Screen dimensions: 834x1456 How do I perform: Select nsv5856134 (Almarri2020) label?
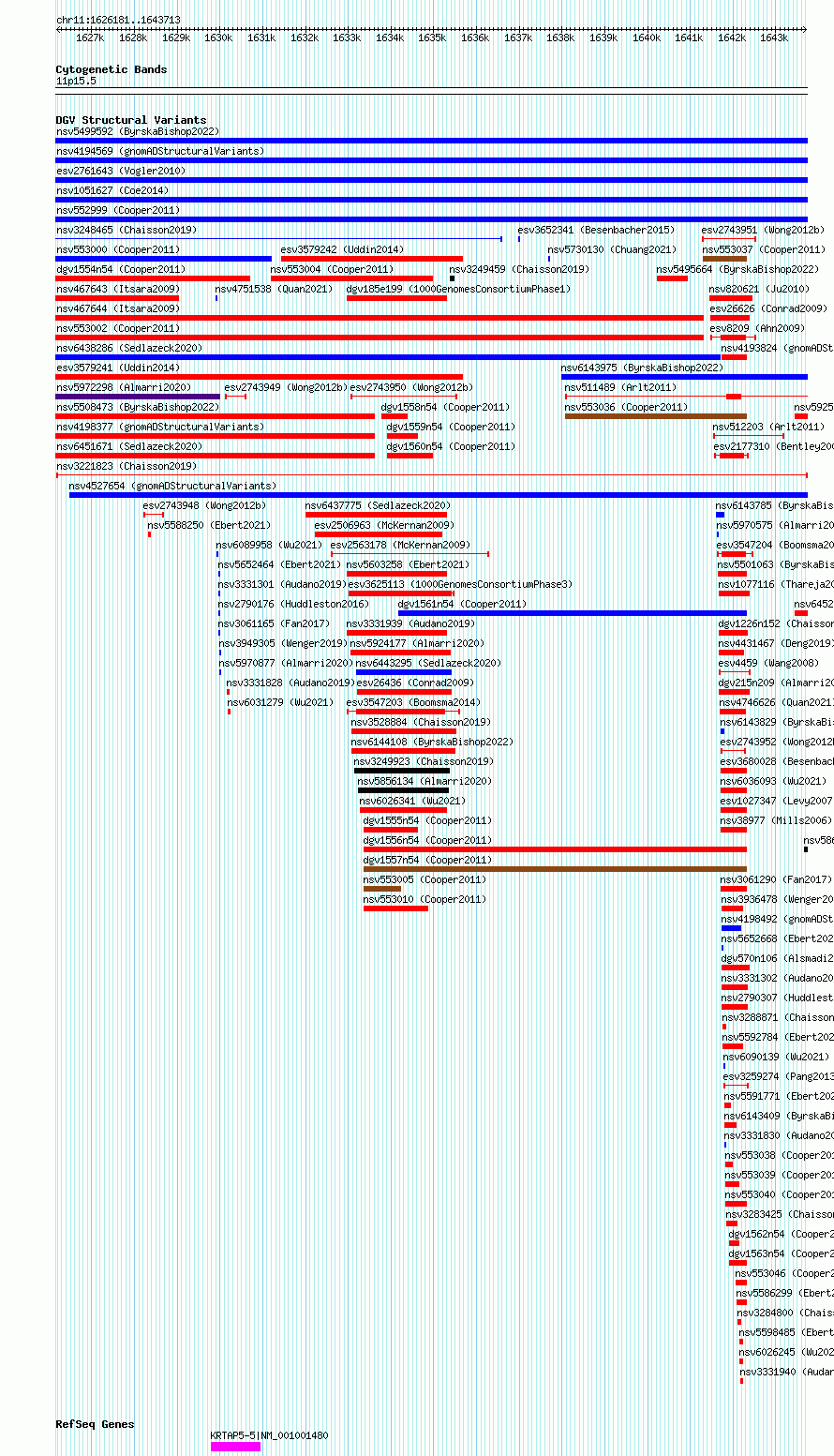click(x=423, y=781)
